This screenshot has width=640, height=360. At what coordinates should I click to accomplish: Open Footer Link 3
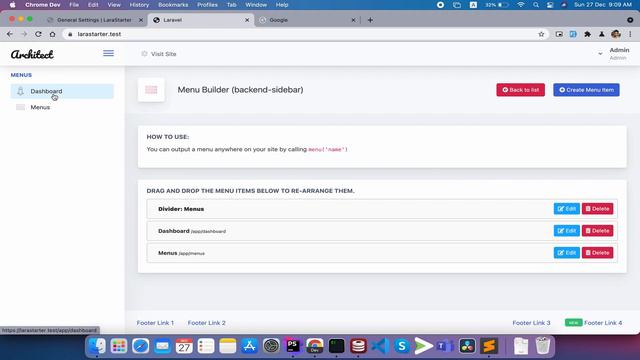point(531,323)
